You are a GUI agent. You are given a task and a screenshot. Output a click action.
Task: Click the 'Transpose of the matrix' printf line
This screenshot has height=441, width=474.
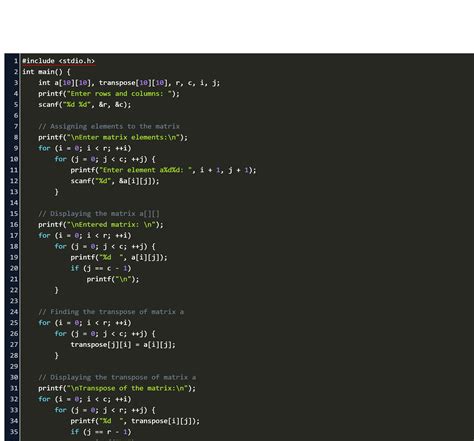[117, 388]
